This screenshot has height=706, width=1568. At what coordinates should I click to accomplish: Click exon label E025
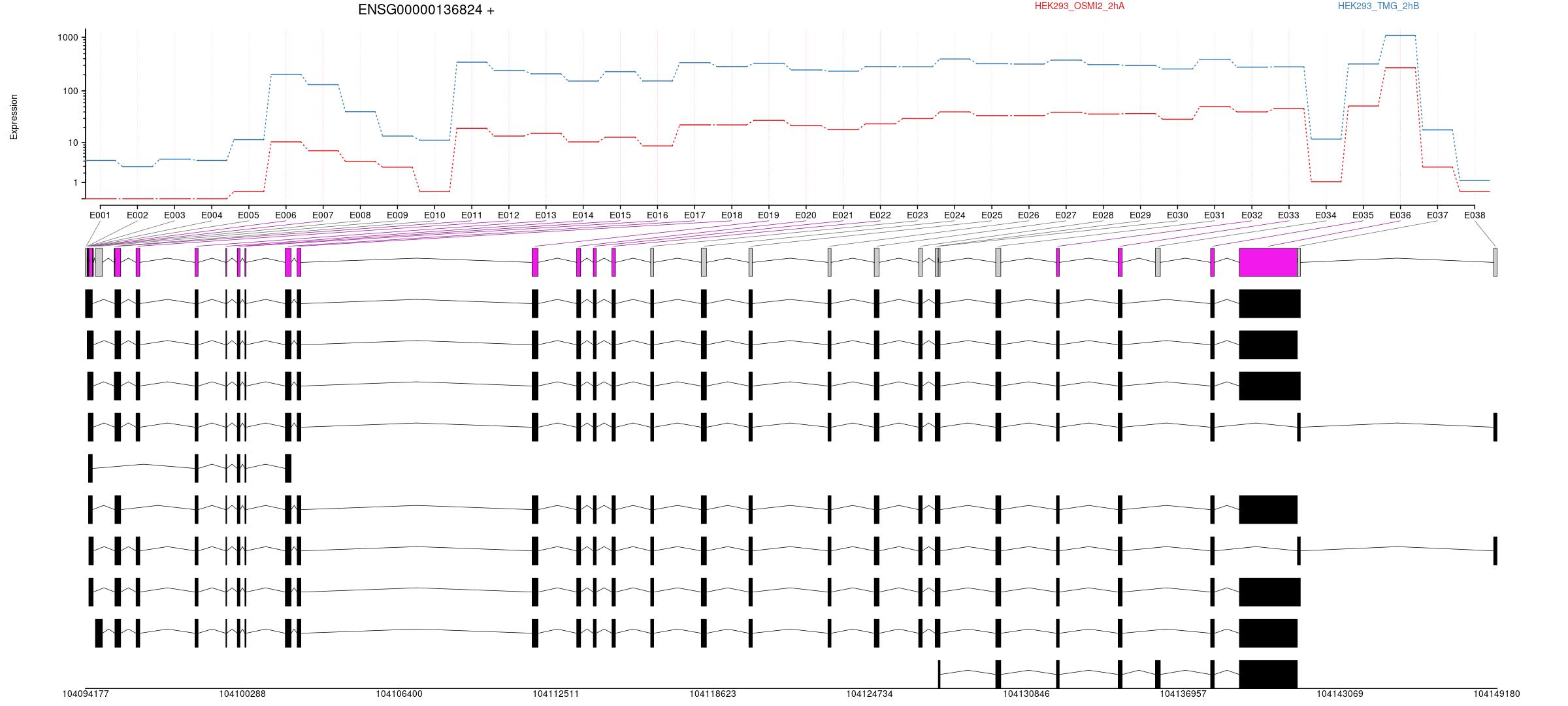coord(992,215)
